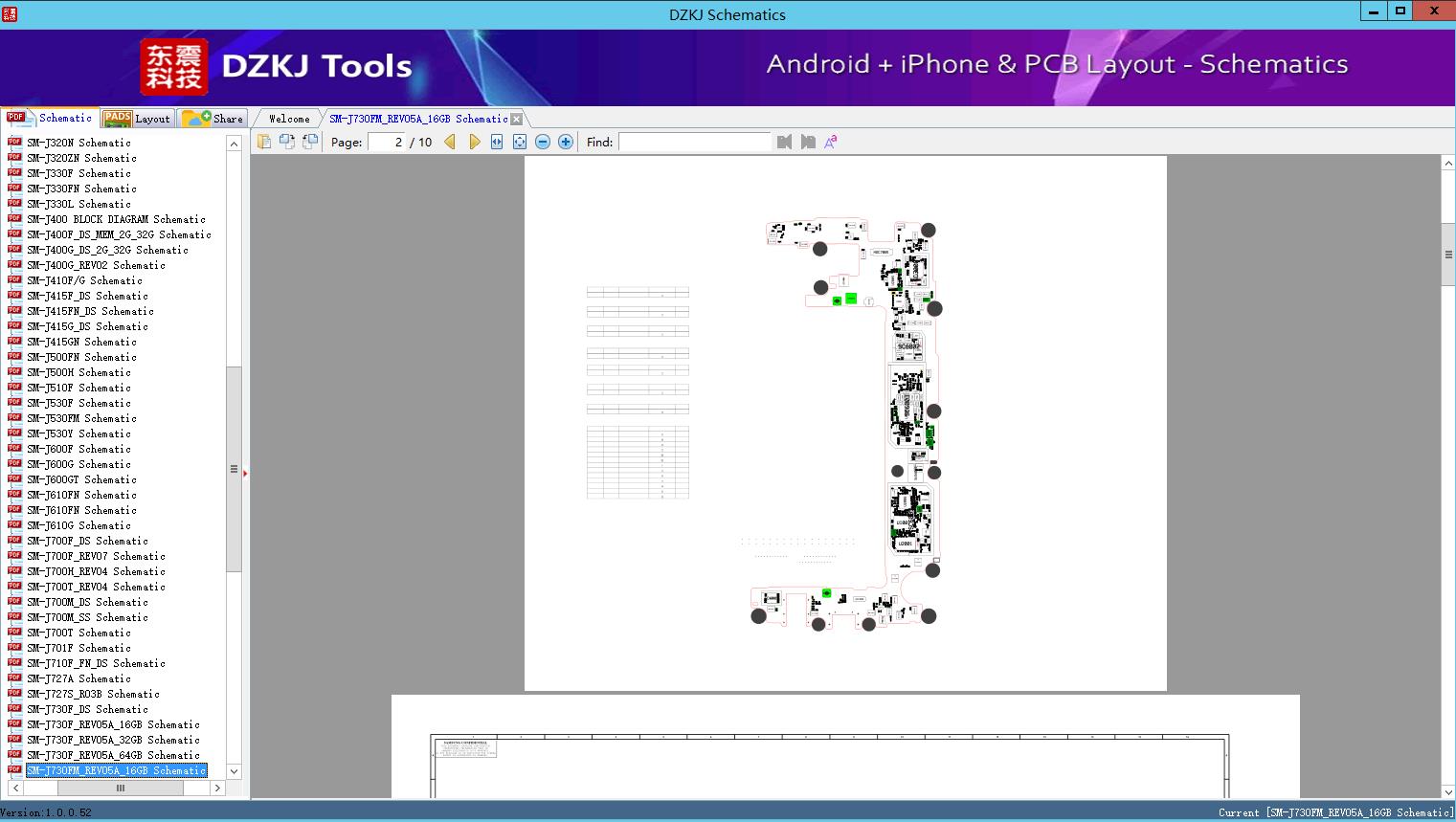Click up arrow of schematic list scrollbar
The width and height of the screenshot is (1456, 822).
tap(234, 144)
